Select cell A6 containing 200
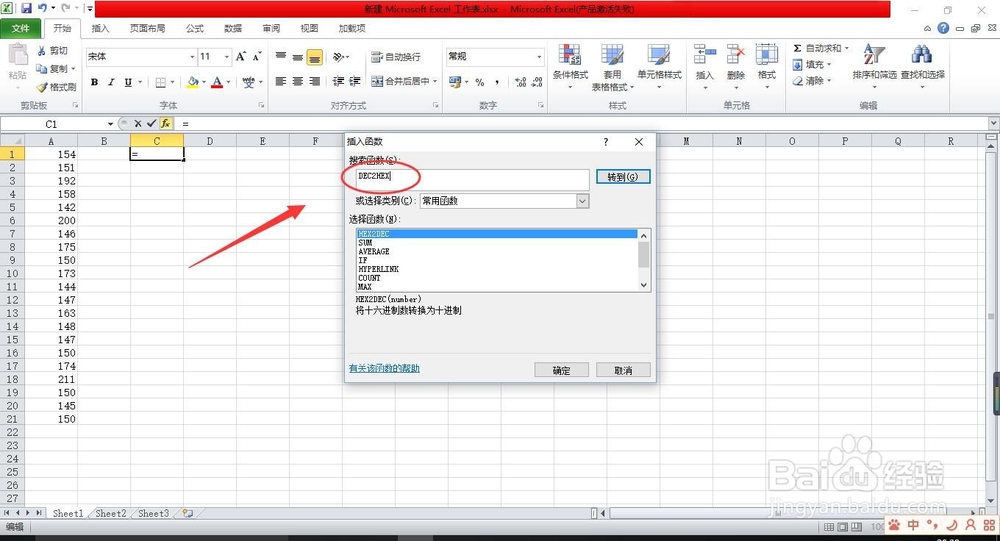 [x=51, y=220]
